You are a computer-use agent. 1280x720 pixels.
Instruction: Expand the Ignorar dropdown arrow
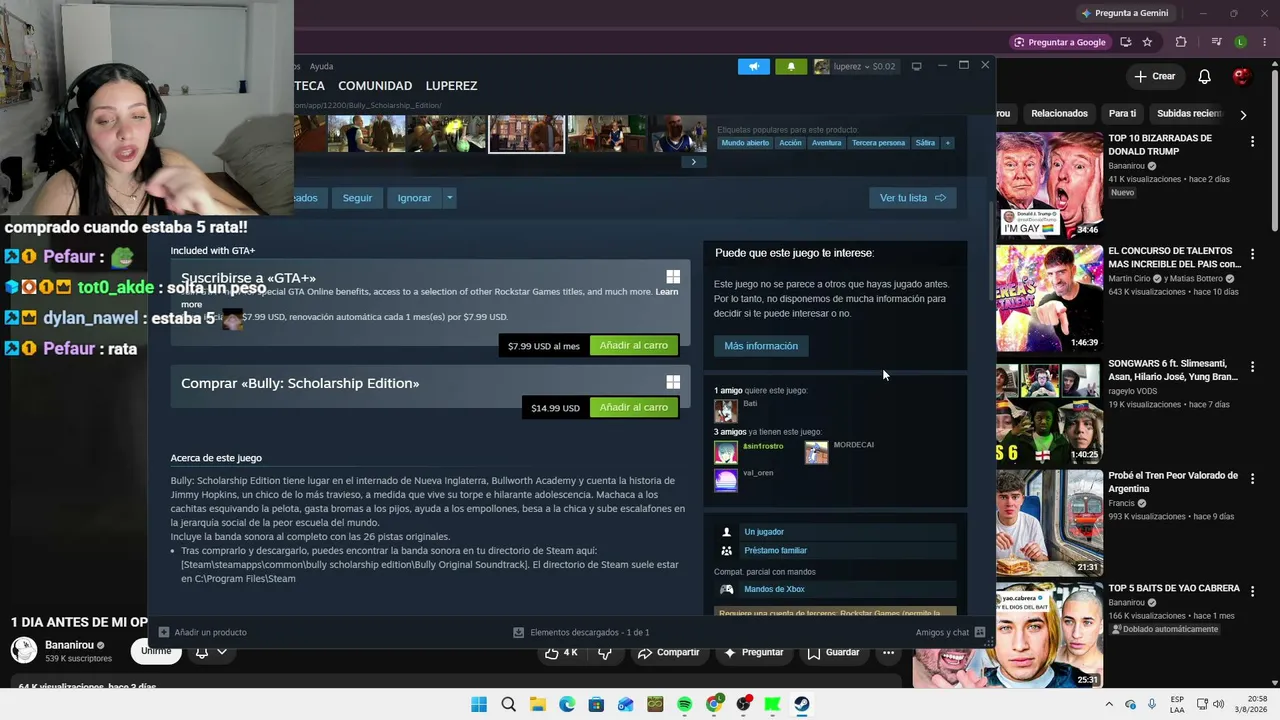click(450, 198)
